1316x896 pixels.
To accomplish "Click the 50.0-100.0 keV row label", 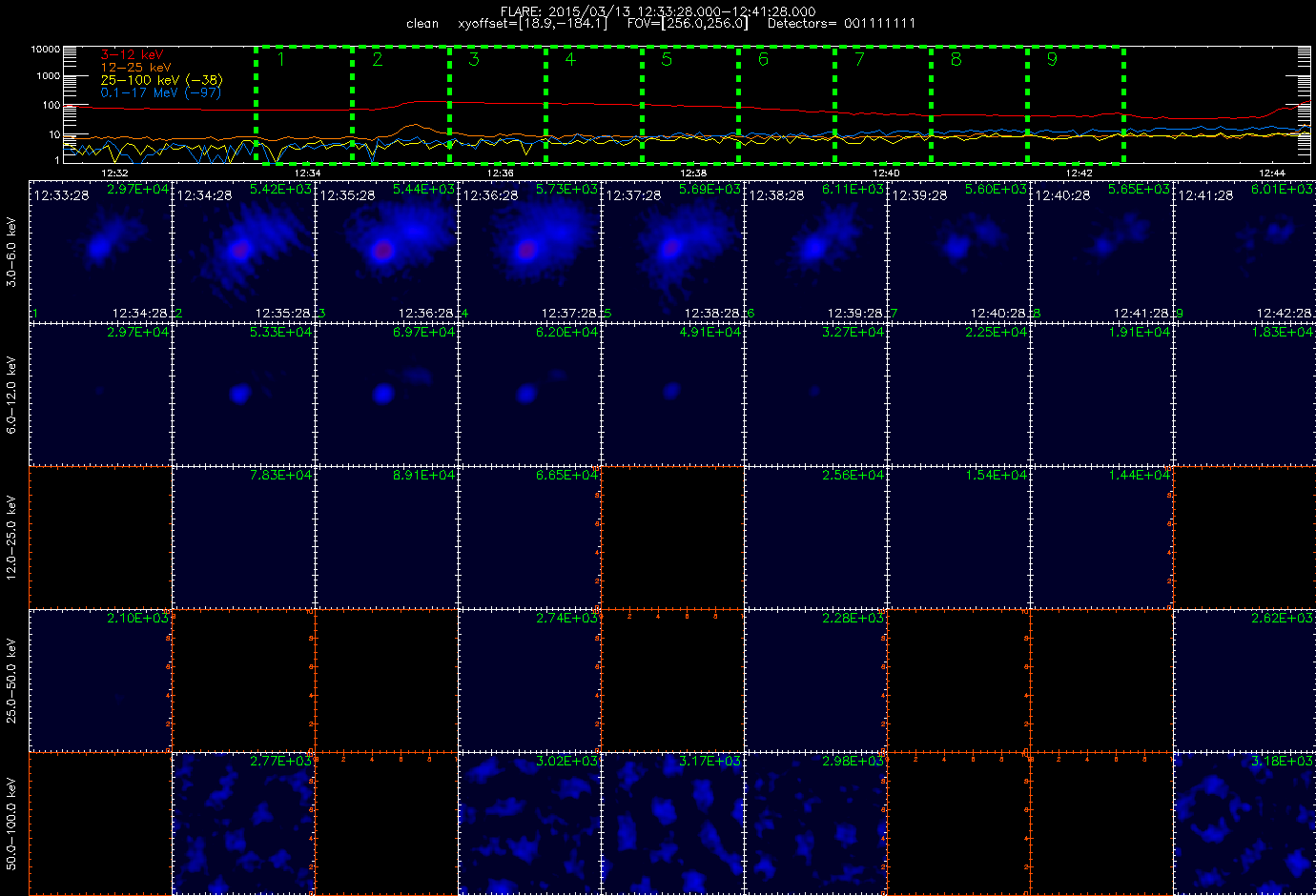I will pyautogui.click(x=11, y=824).
